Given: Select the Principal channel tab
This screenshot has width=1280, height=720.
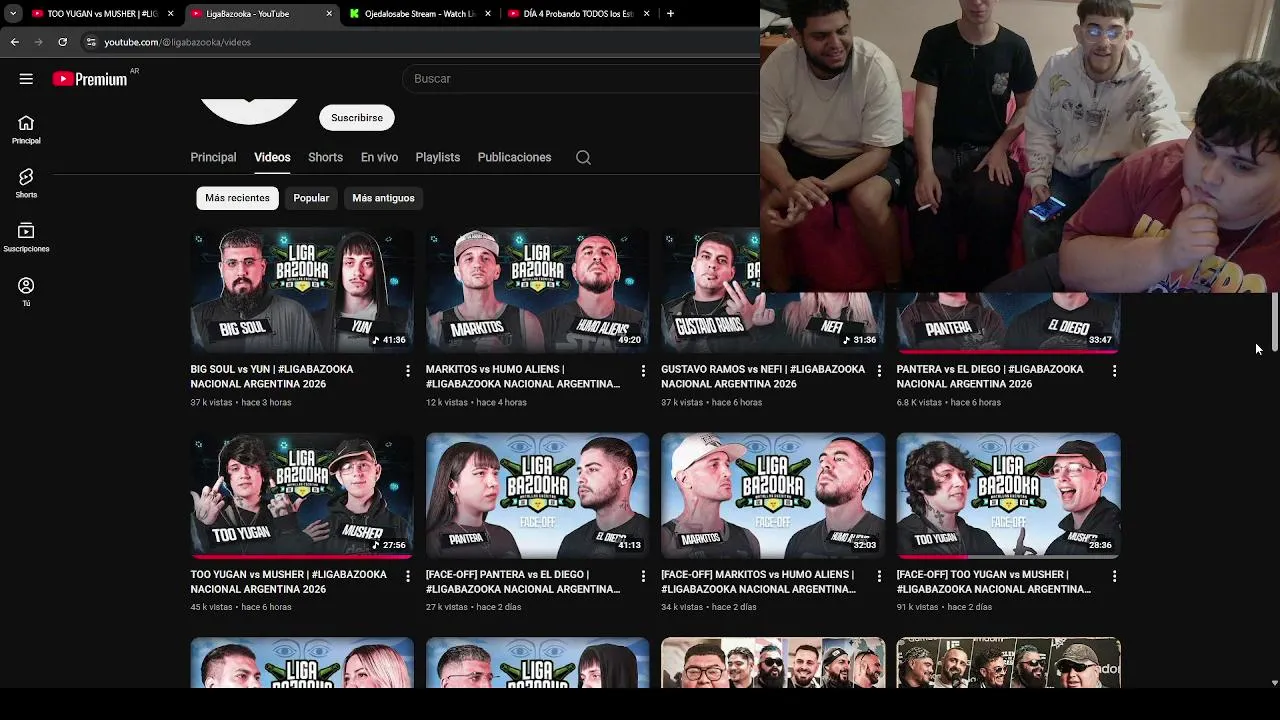Looking at the screenshot, I should pyautogui.click(x=213, y=157).
